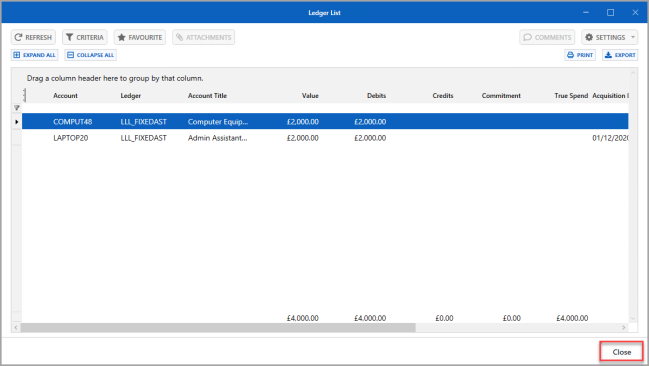Minimize the Ledger List window
Viewport: 649px width, 366px height.
pyautogui.click(x=586, y=12)
